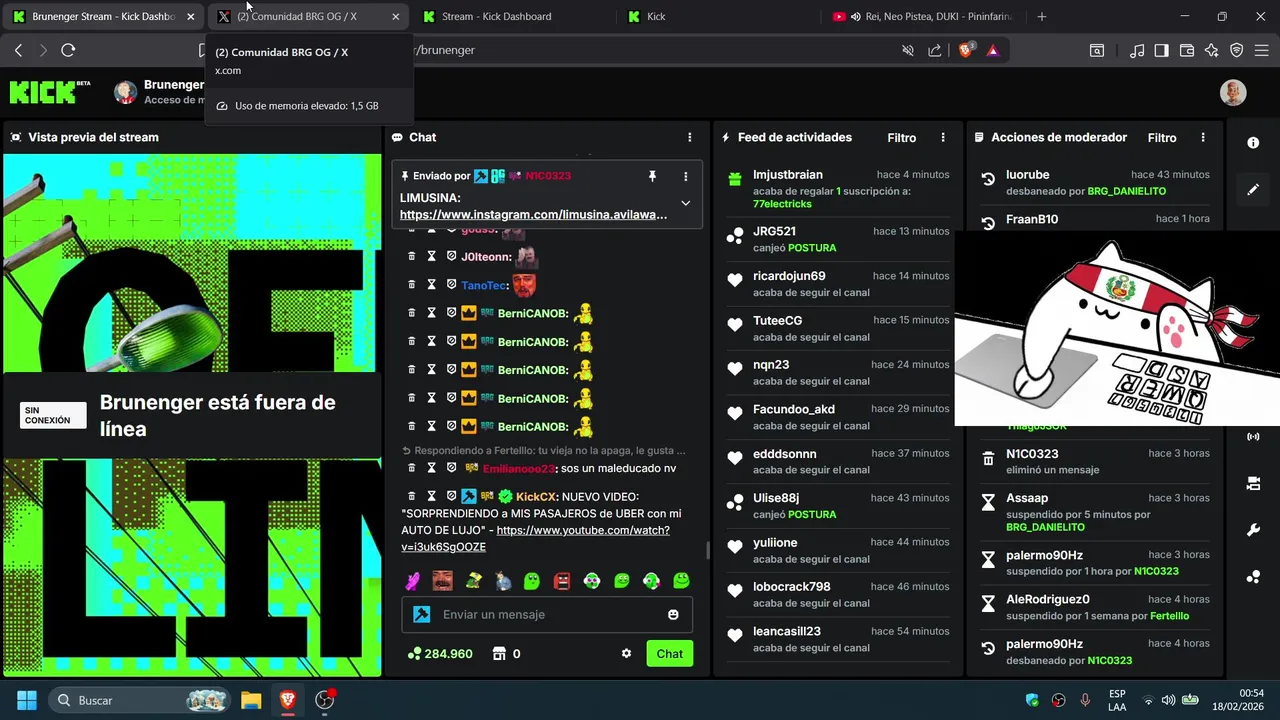Open Brave Shields icon

click(x=966, y=50)
